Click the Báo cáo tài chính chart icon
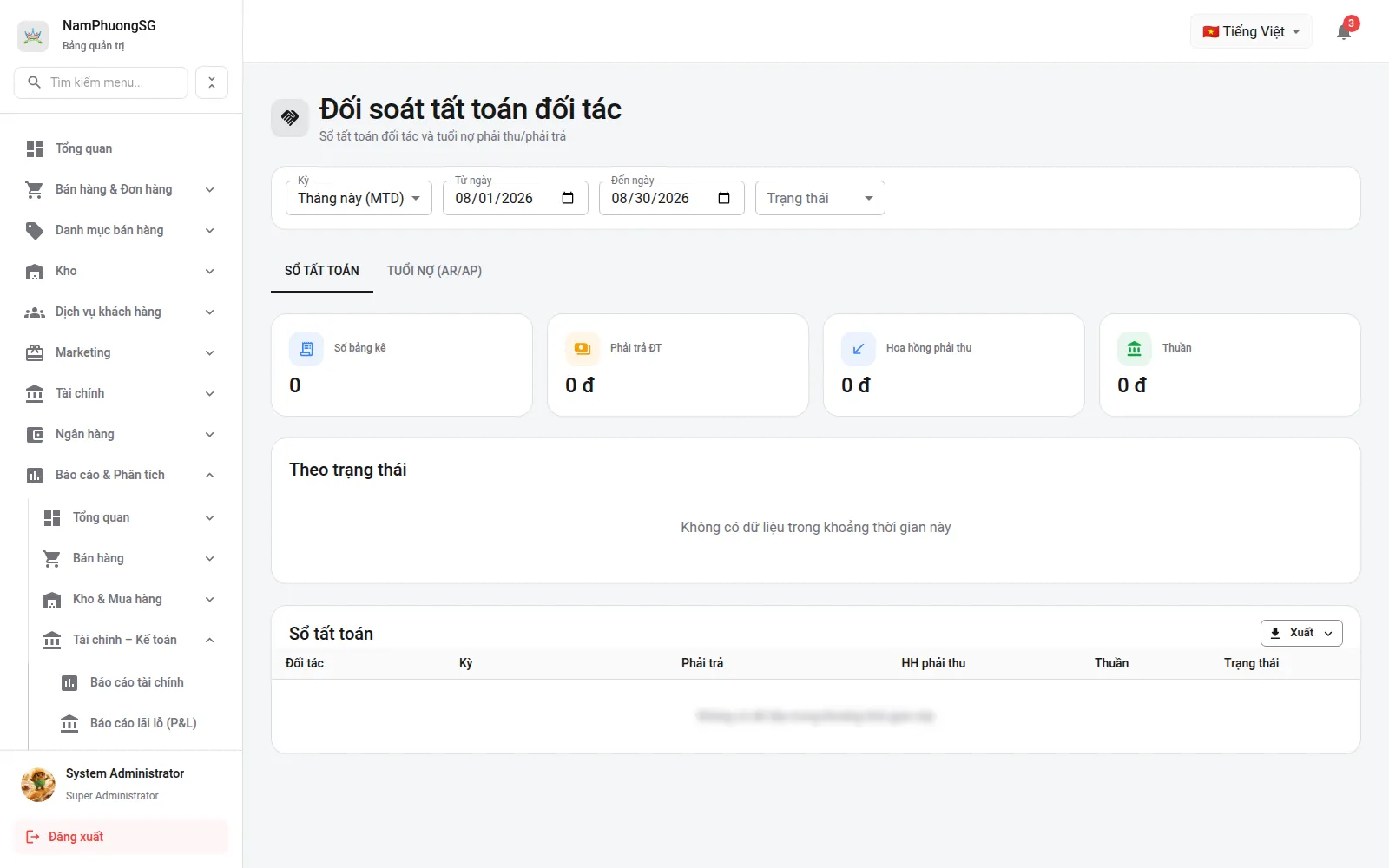Screen dimensions: 1389x868 69,683
